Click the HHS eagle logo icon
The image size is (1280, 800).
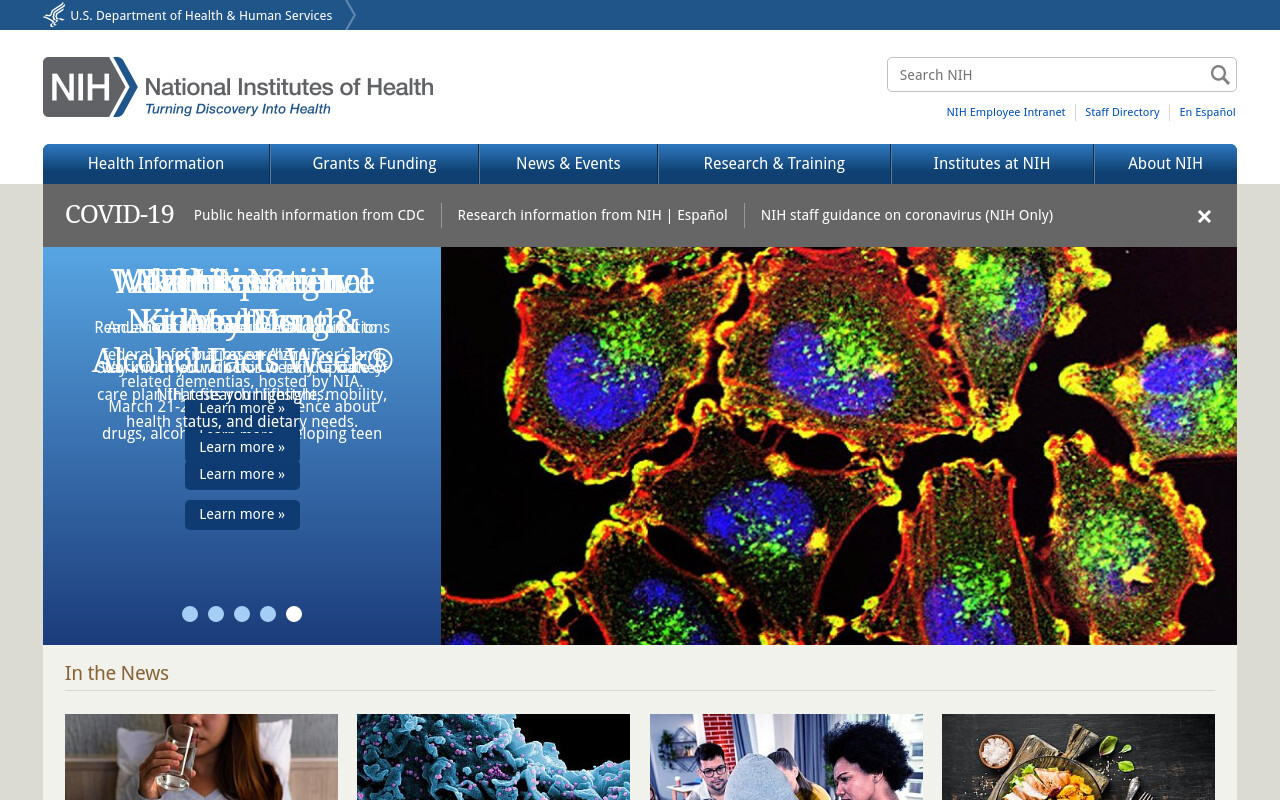tap(54, 15)
